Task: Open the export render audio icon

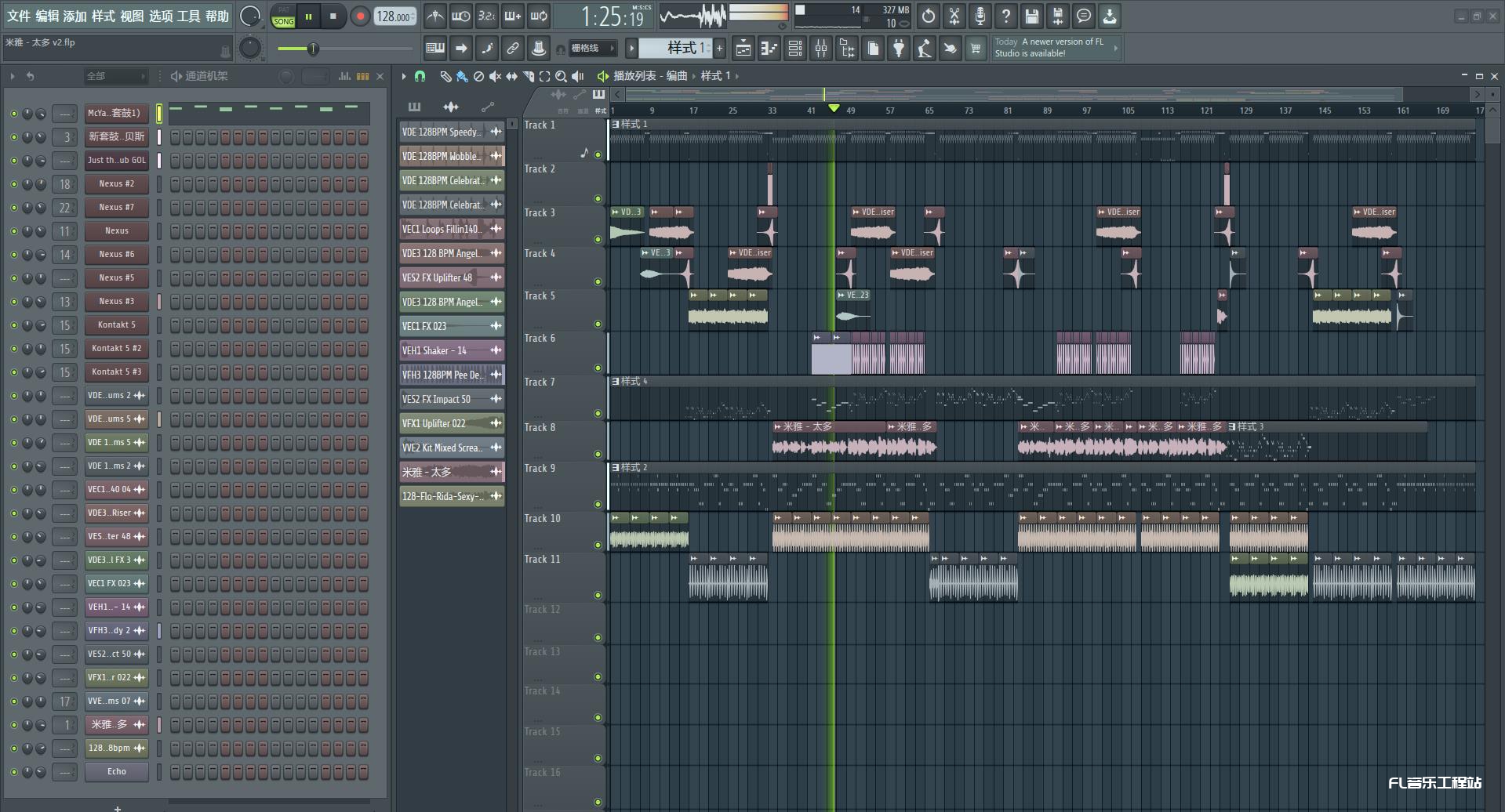Action: click(x=1058, y=16)
